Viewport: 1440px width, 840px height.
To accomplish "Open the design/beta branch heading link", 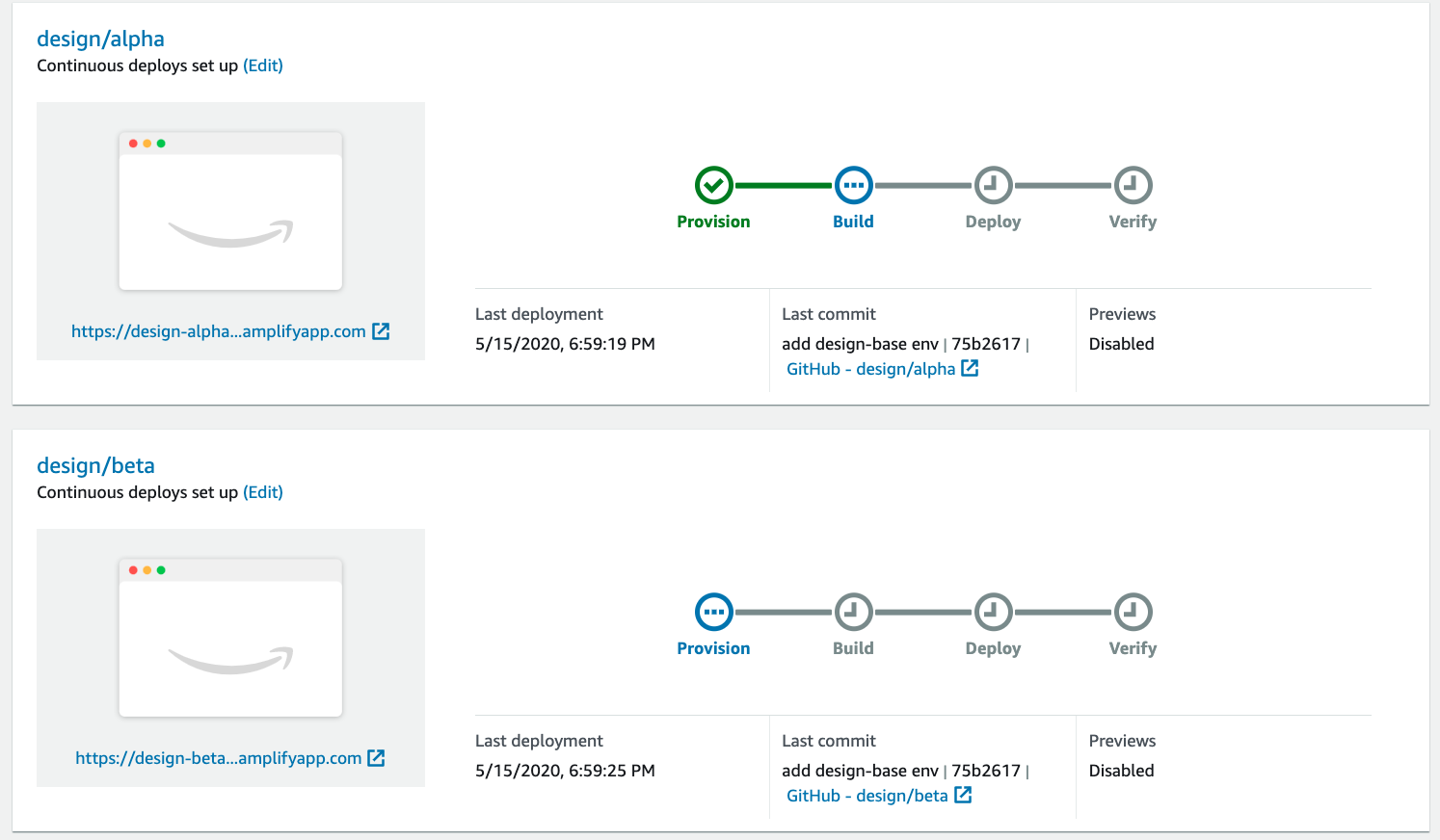I will (x=95, y=465).
